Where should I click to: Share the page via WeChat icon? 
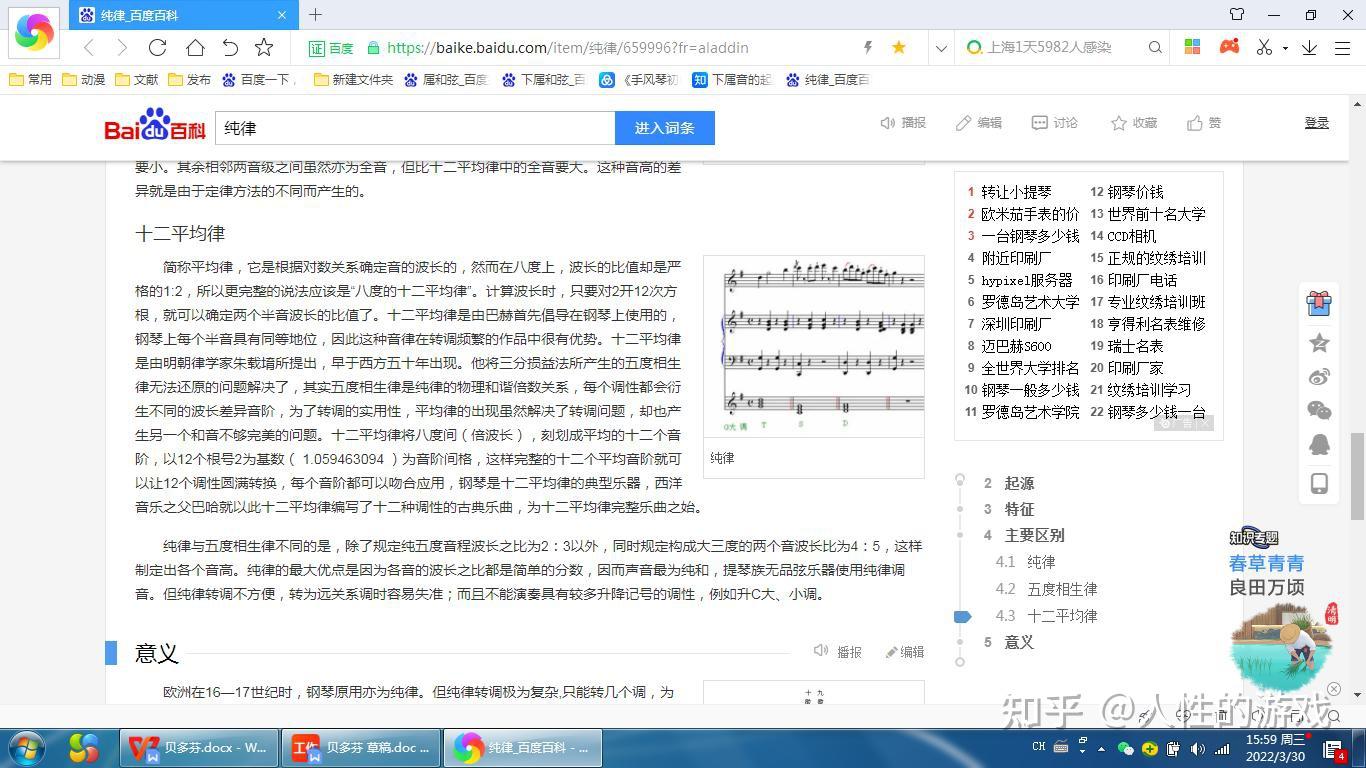click(1319, 410)
